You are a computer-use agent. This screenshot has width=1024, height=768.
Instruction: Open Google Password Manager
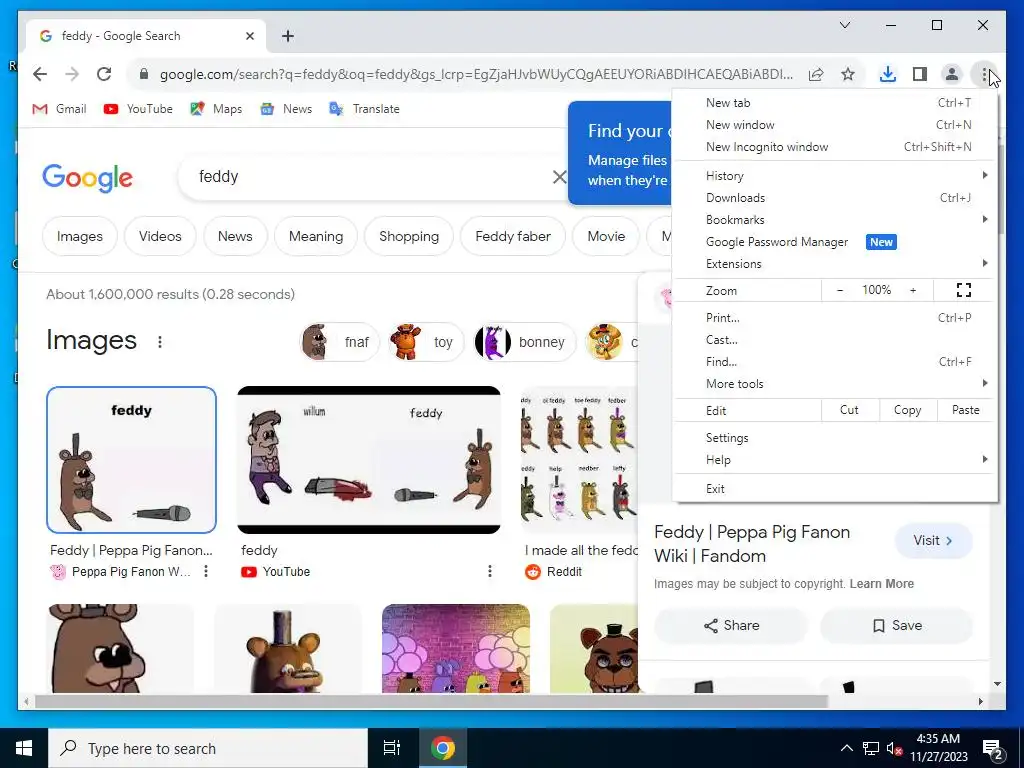pos(835,242)
